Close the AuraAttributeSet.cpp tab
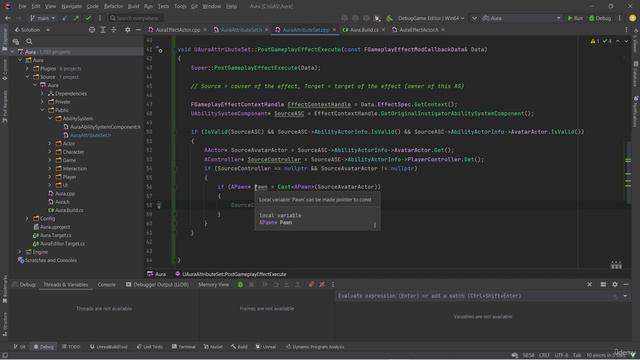 [x=334, y=30]
